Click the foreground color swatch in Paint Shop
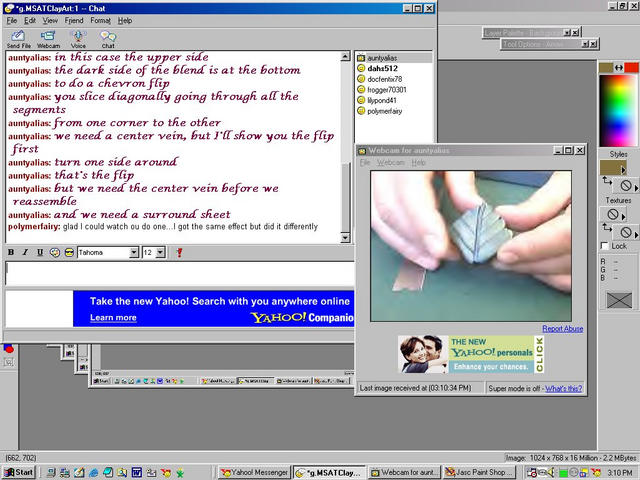Viewport: 640px width, 480px height. [606, 68]
